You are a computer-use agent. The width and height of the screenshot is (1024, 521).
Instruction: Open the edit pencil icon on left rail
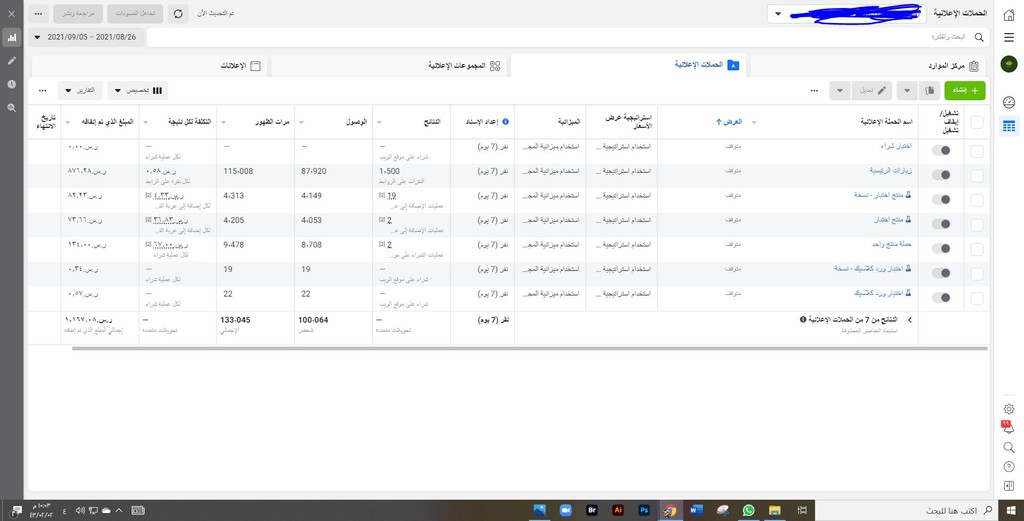pos(12,61)
